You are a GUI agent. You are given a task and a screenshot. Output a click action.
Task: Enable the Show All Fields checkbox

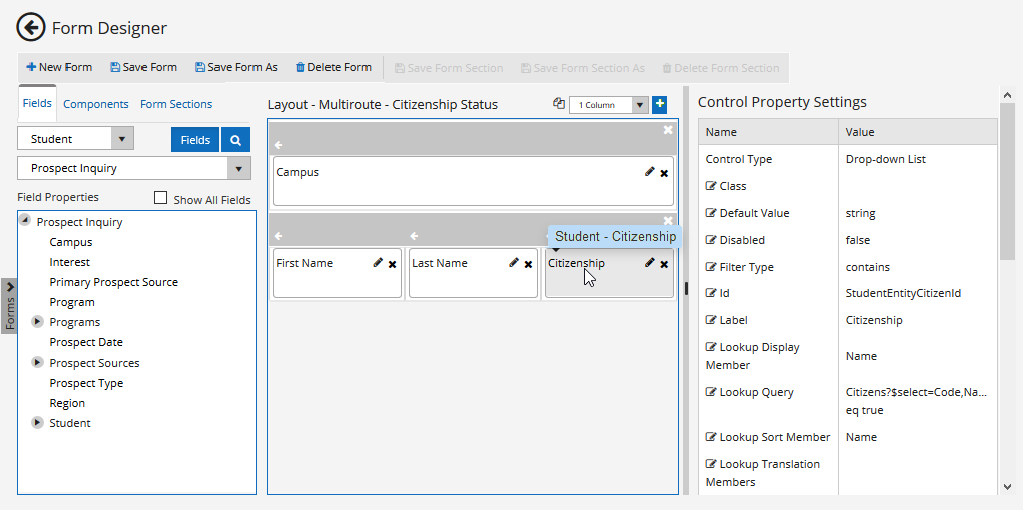coord(160,198)
